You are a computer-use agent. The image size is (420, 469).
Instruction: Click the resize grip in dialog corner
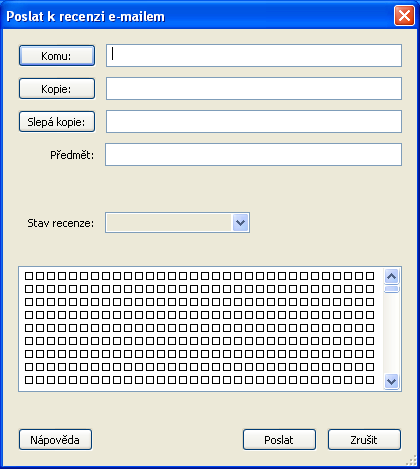coord(412,460)
